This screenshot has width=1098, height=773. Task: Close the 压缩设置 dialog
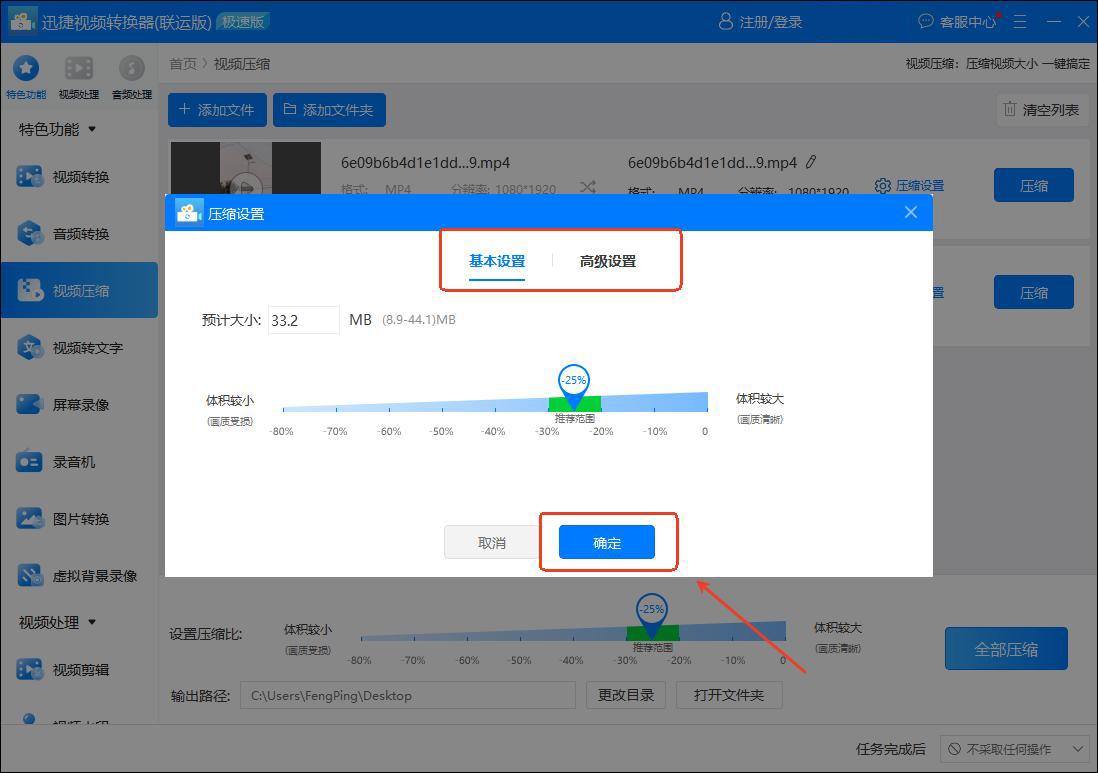click(x=910, y=212)
